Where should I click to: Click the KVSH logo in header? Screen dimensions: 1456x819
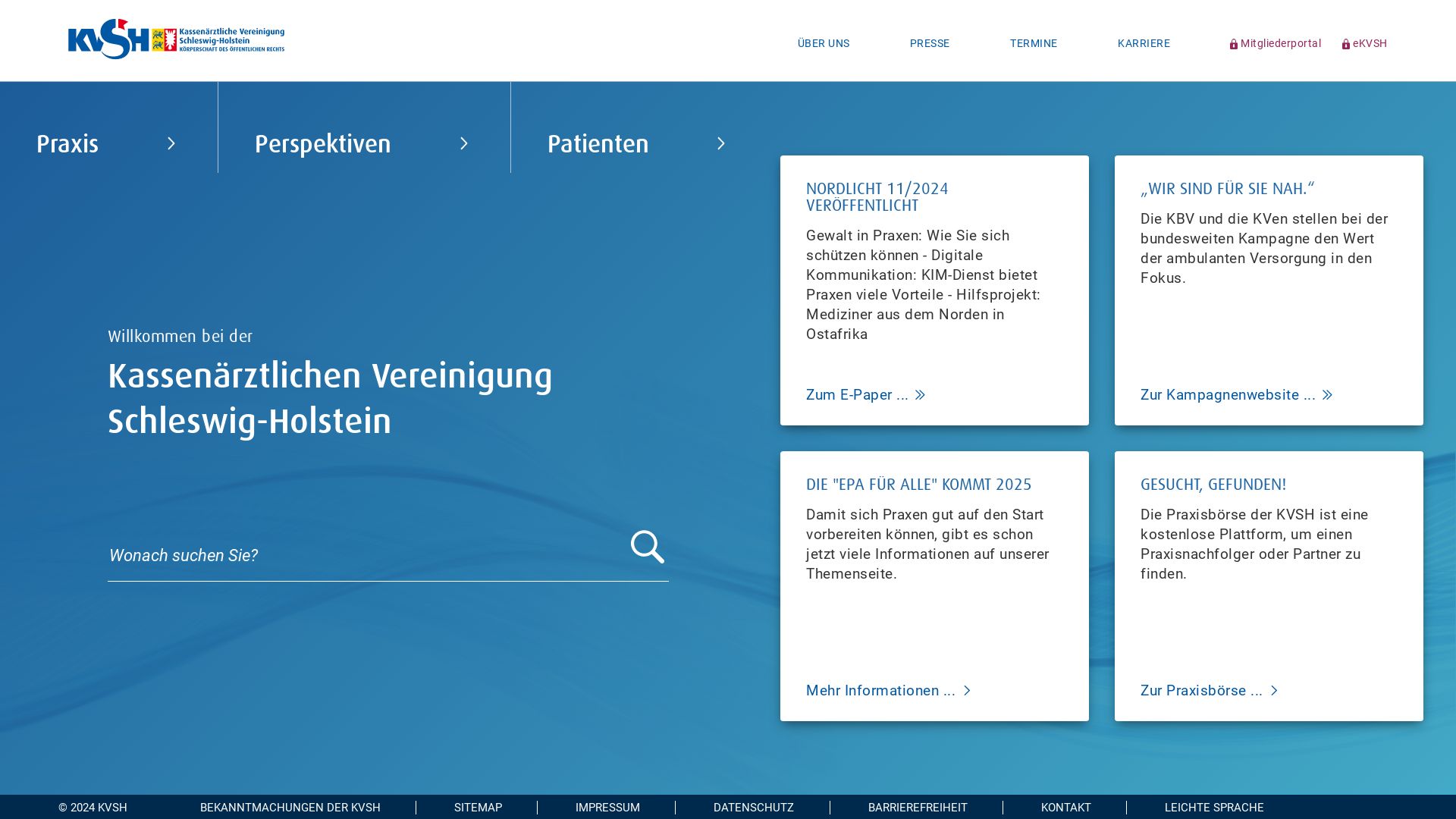tap(176, 39)
